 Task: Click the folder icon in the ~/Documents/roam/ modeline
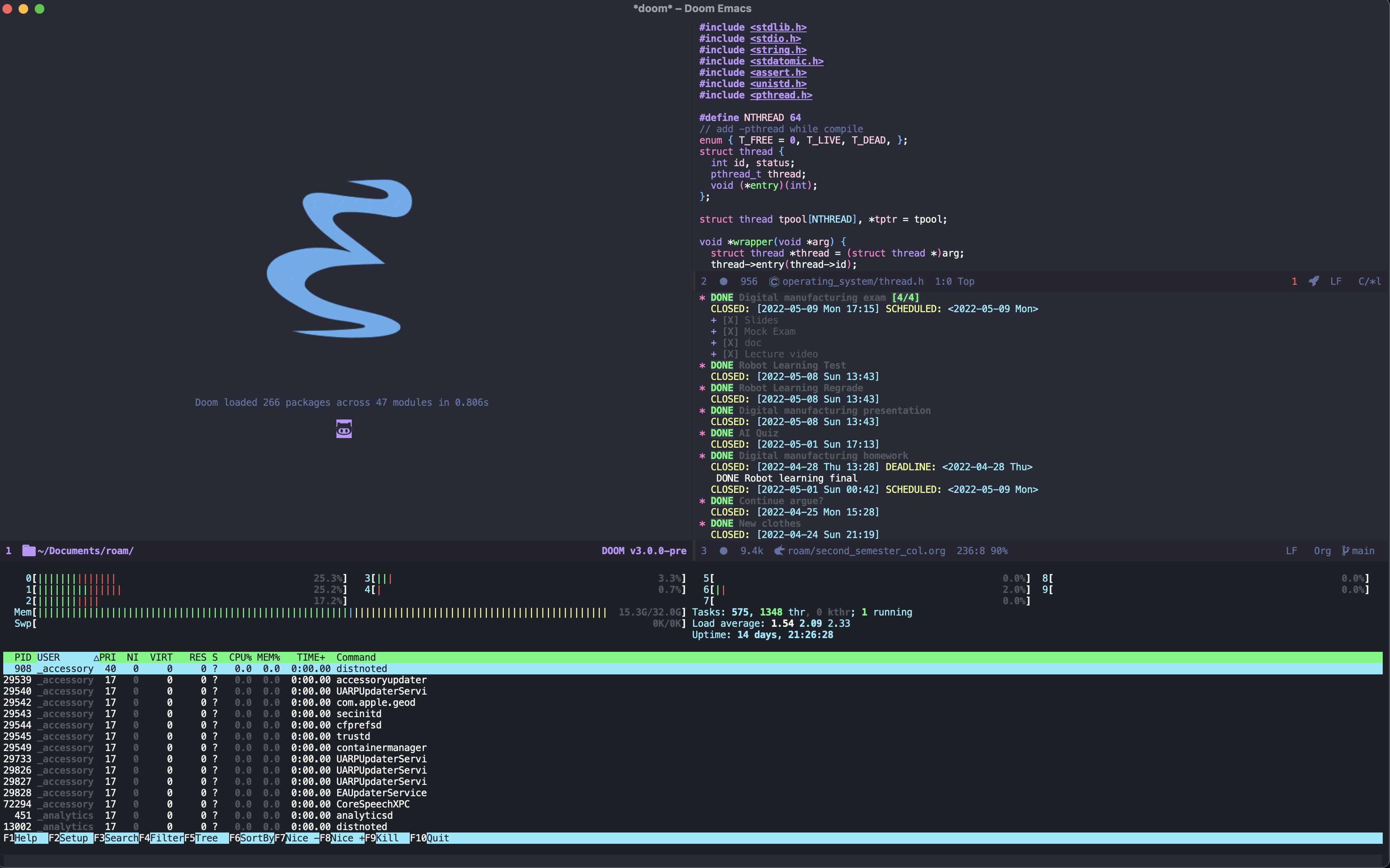(29, 551)
